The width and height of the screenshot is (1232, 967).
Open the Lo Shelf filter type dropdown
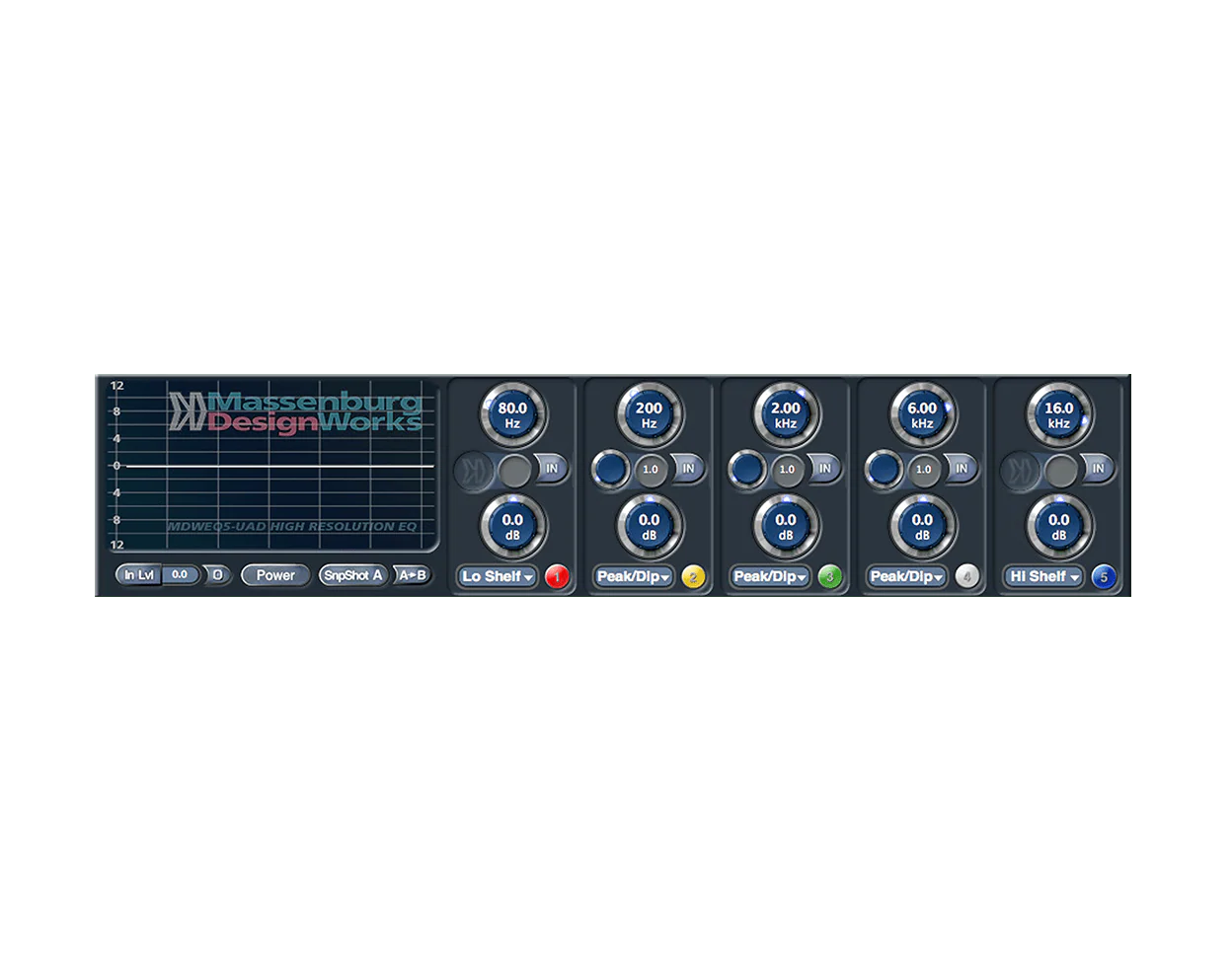point(498,577)
